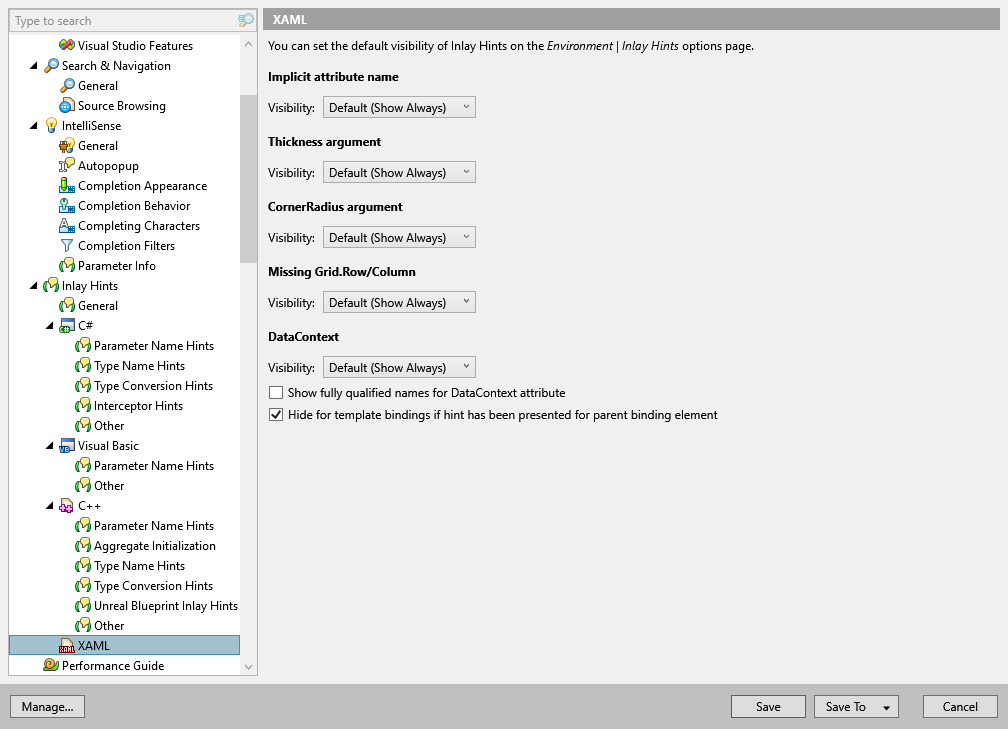Screen dimensions: 1008x729
Task: Open the Thickness argument visibility dropdown
Action: coord(399,171)
